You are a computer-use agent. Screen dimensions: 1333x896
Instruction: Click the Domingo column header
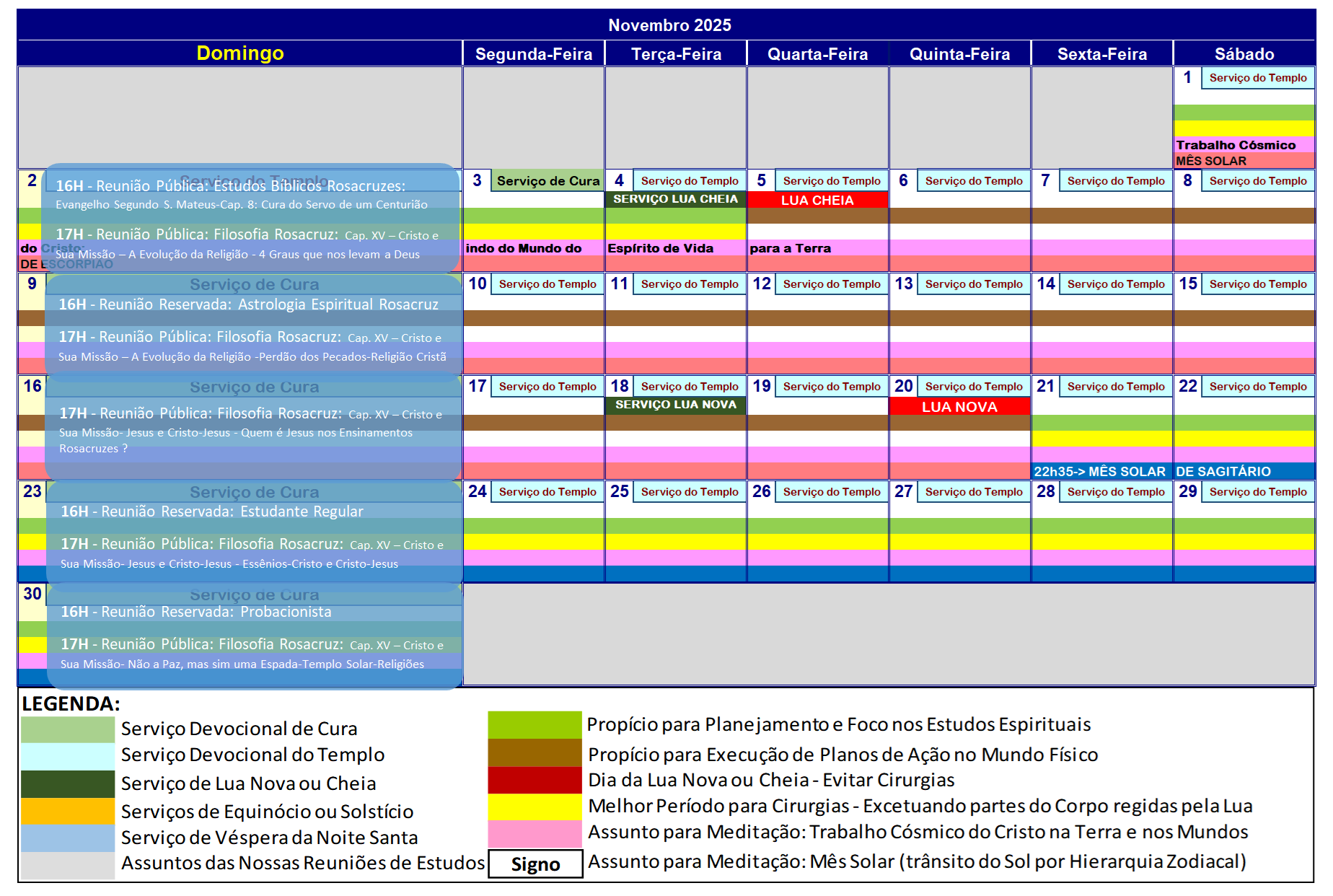click(240, 52)
